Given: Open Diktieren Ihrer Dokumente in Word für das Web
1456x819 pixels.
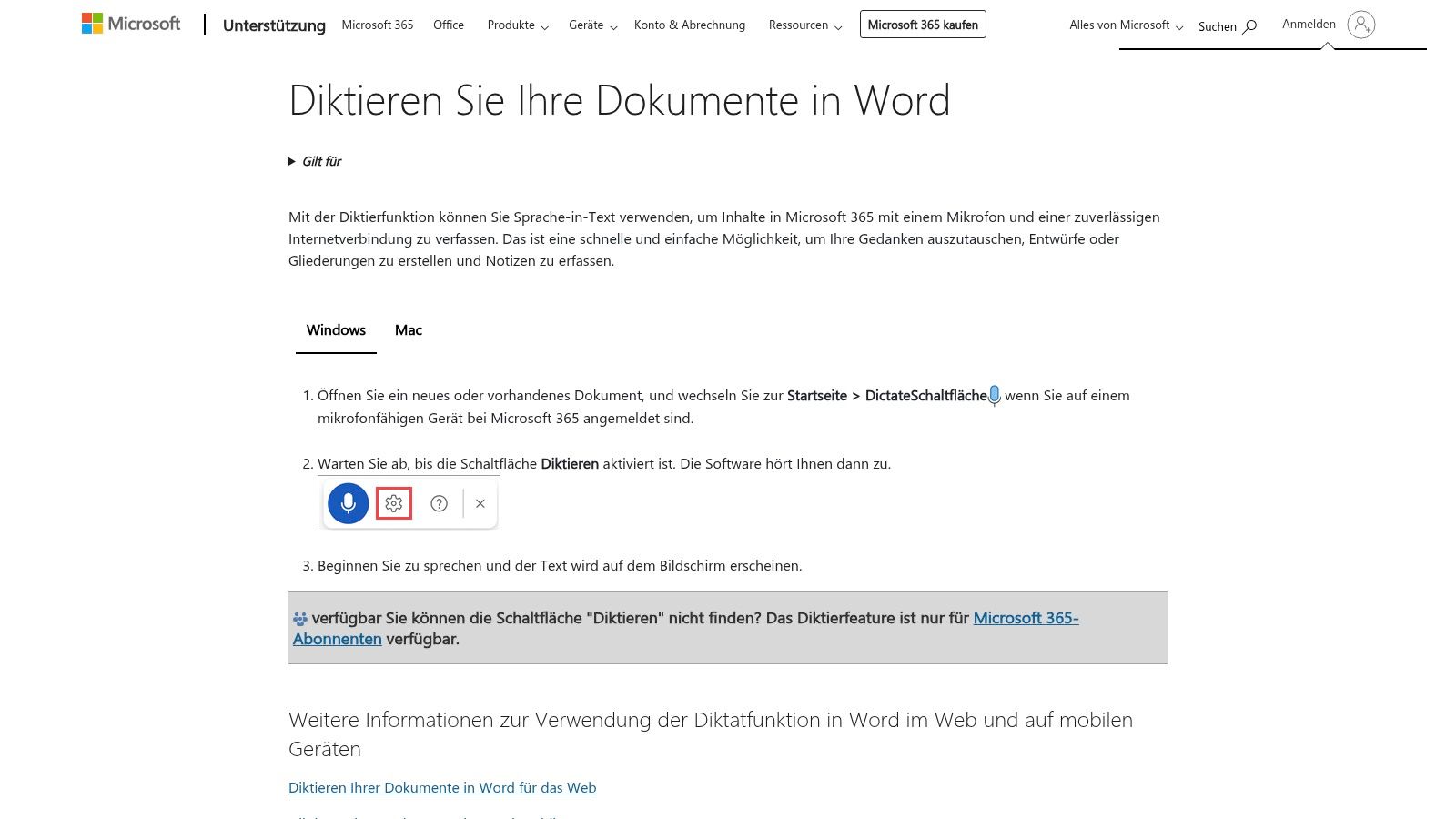Looking at the screenshot, I should (x=442, y=788).
